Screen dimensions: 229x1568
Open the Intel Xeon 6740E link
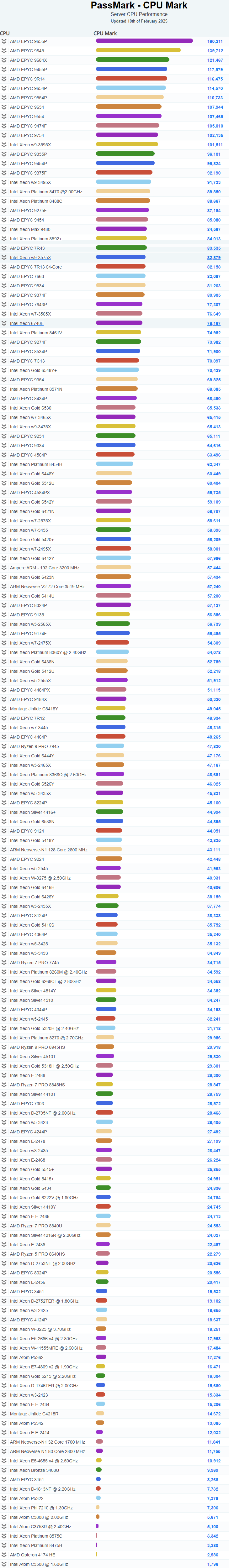coord(26,323)
